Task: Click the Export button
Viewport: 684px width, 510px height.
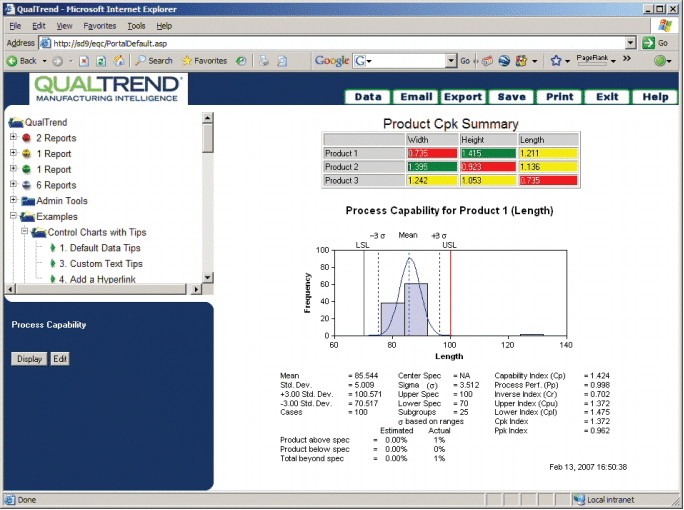Action: coord(463,97)
